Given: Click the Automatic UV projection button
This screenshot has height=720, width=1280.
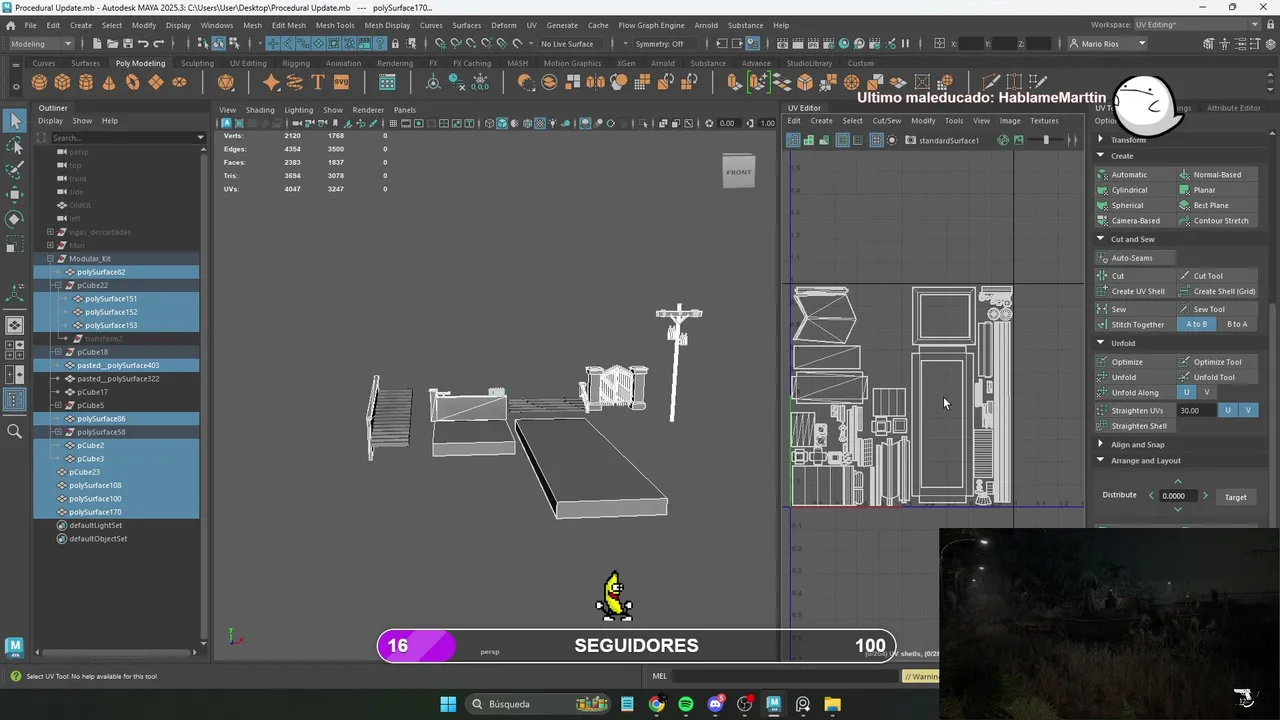Looking at the screenshot, I should pyautogui.click(x=1137, y=175).
